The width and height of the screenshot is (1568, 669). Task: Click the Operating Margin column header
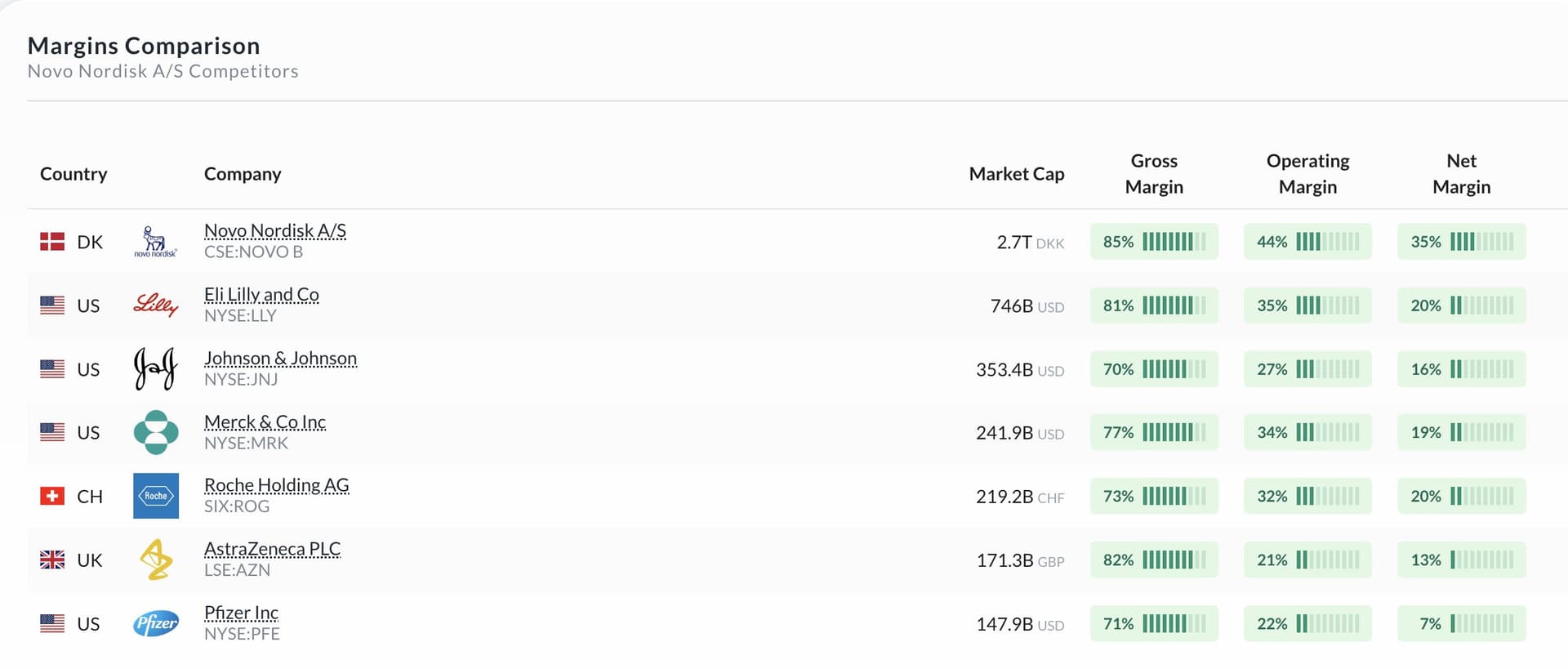click(x=1307, y=174)
